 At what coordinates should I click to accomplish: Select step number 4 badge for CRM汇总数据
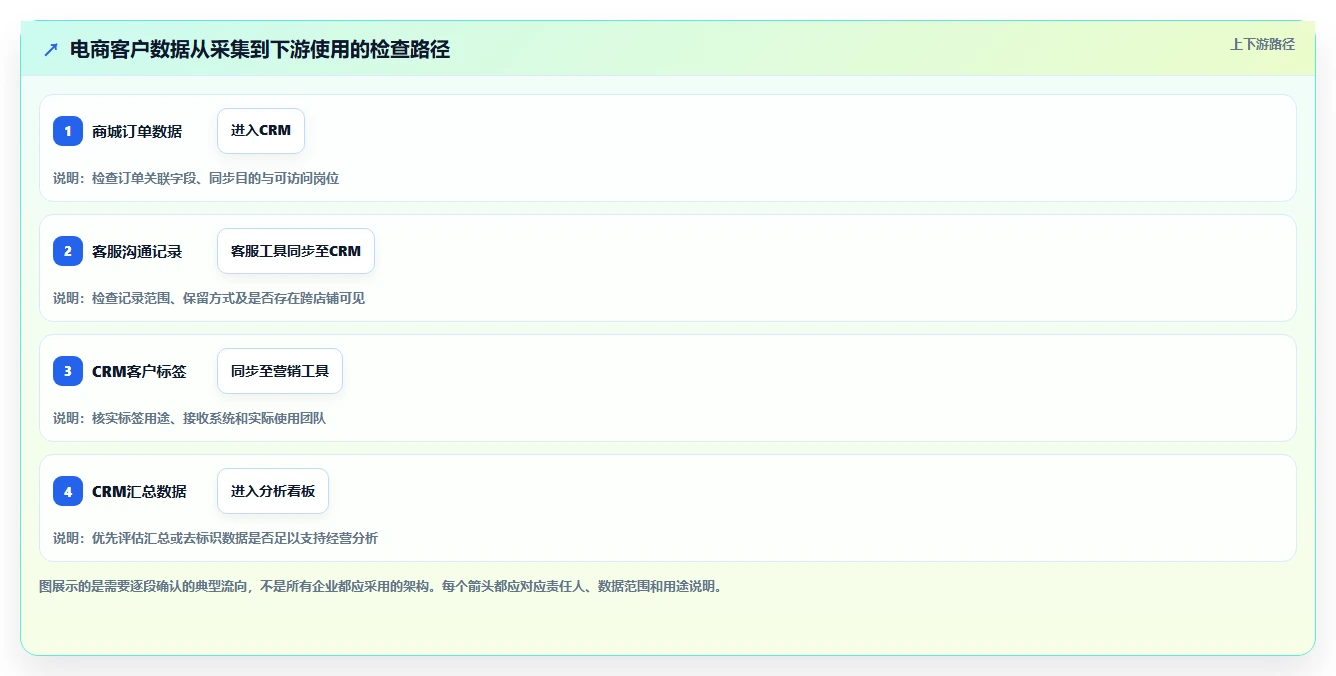68,491
